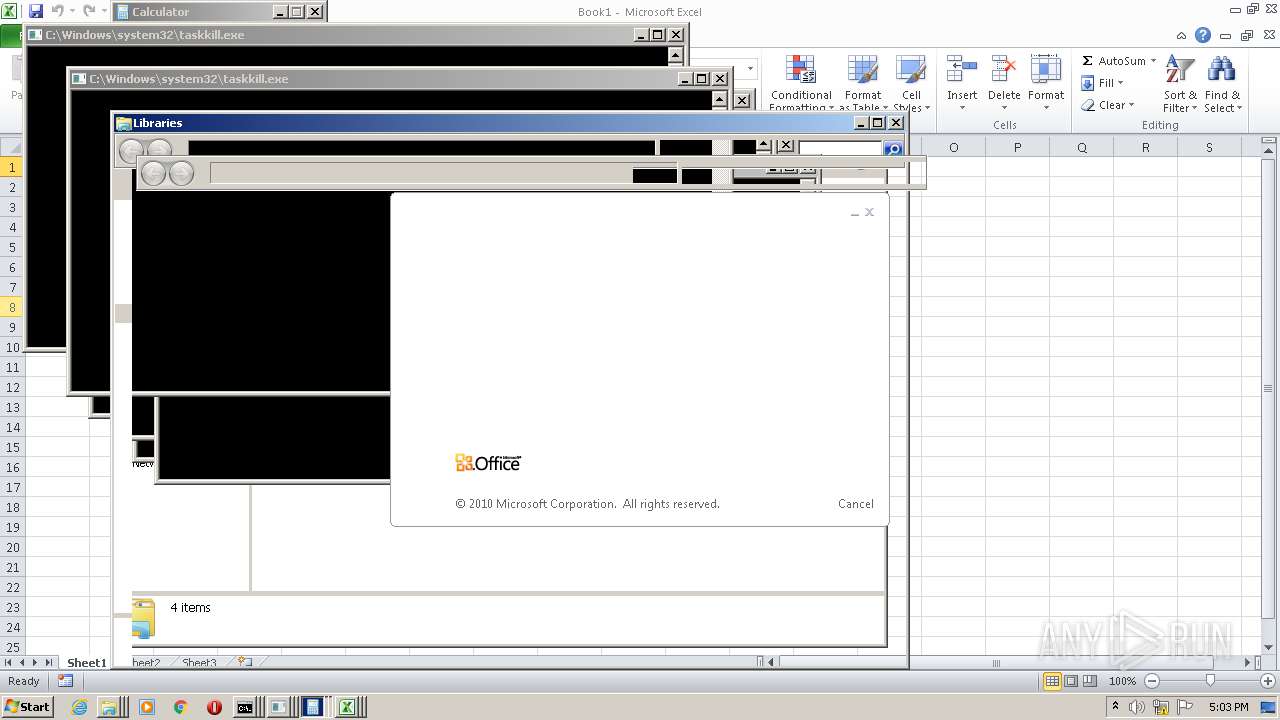
Task: Click the volume icon in system tray
Action: pos(1137,707)
